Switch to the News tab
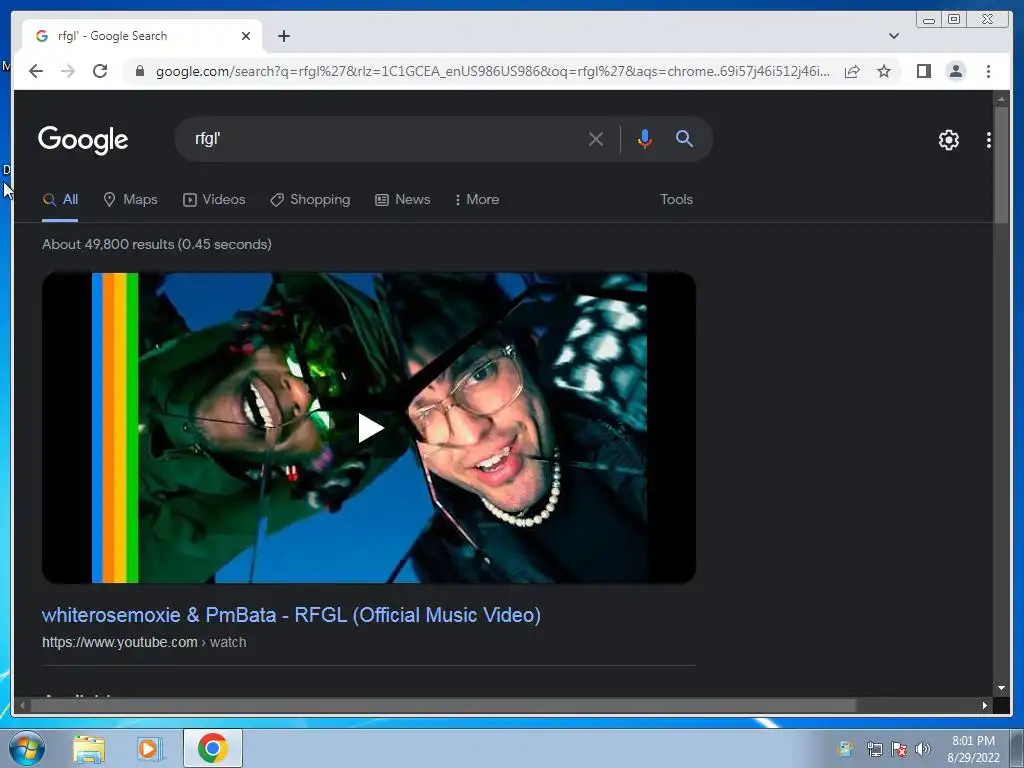This screenshot has height=768, width=1024. pyautogui.click(x=402, y=200)
